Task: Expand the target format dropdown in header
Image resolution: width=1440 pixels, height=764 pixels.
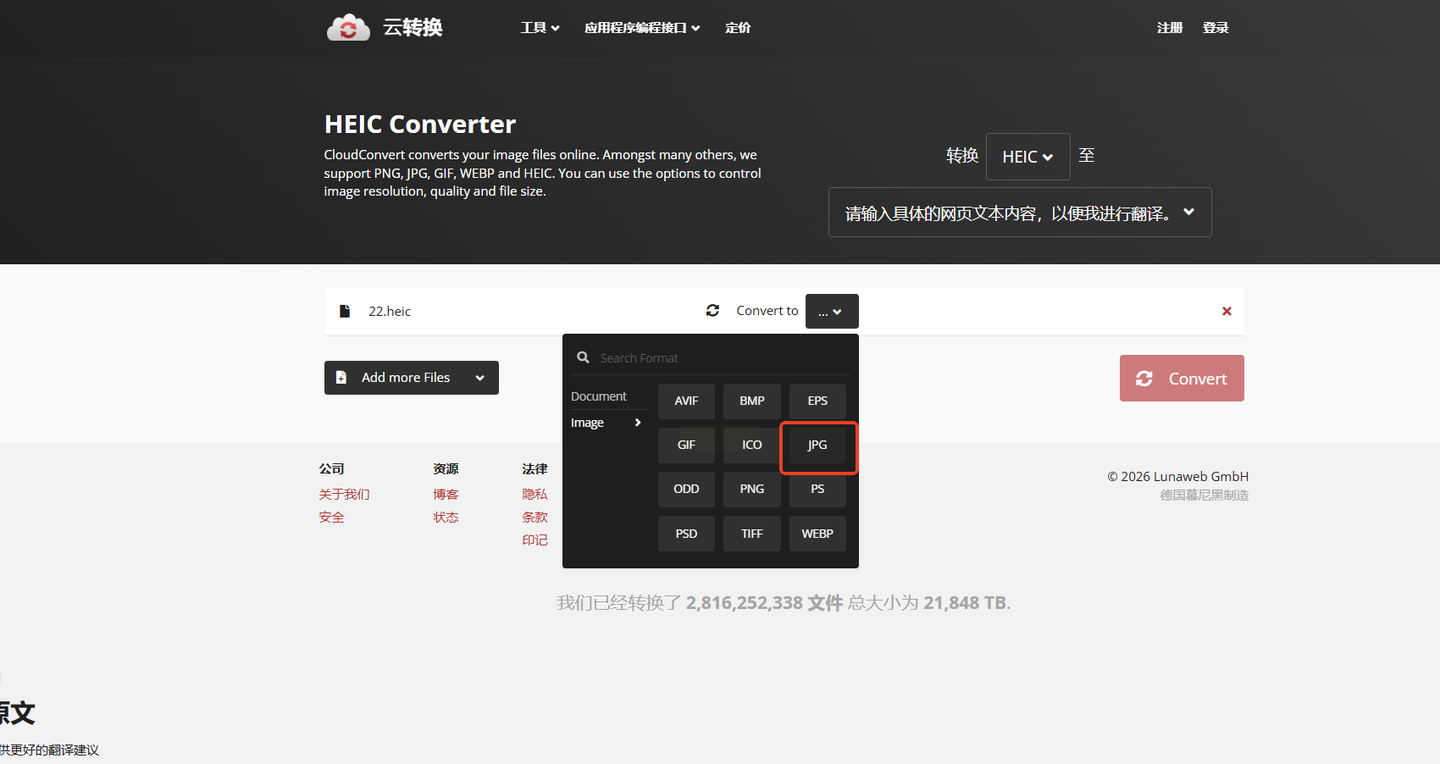Action: click(x=1020, y=212)
